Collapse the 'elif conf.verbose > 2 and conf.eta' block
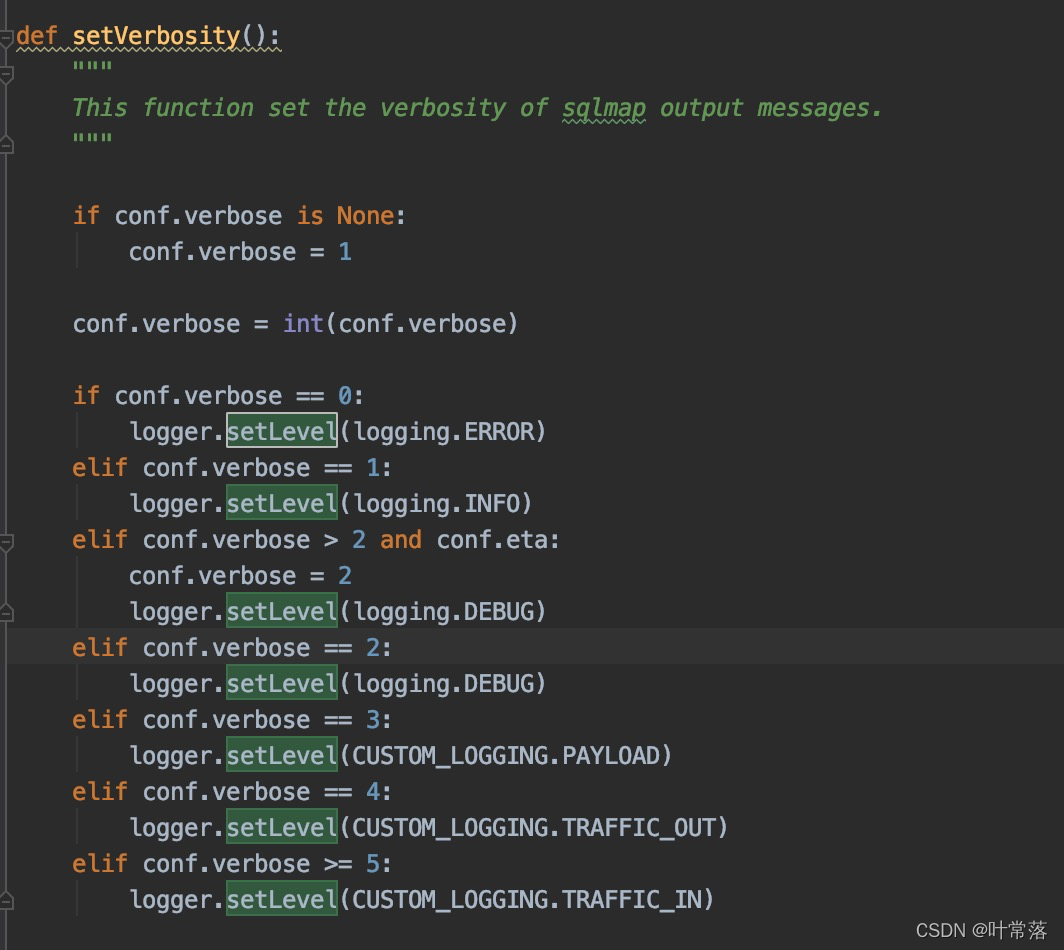 pyautogui.click(x=6, y=542)
